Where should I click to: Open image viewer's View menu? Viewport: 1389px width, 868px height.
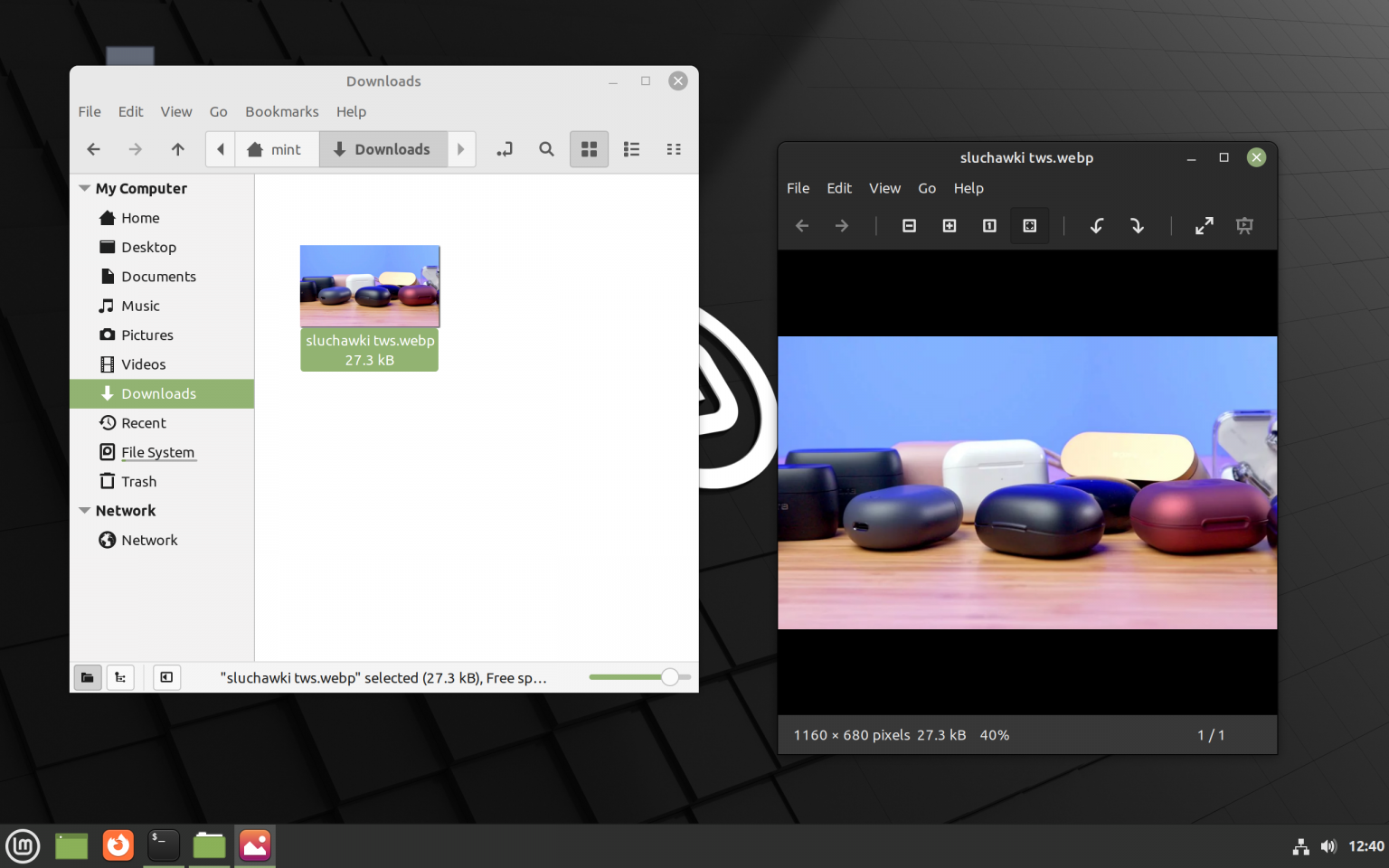pyautogui.click(x=884, y=188)
